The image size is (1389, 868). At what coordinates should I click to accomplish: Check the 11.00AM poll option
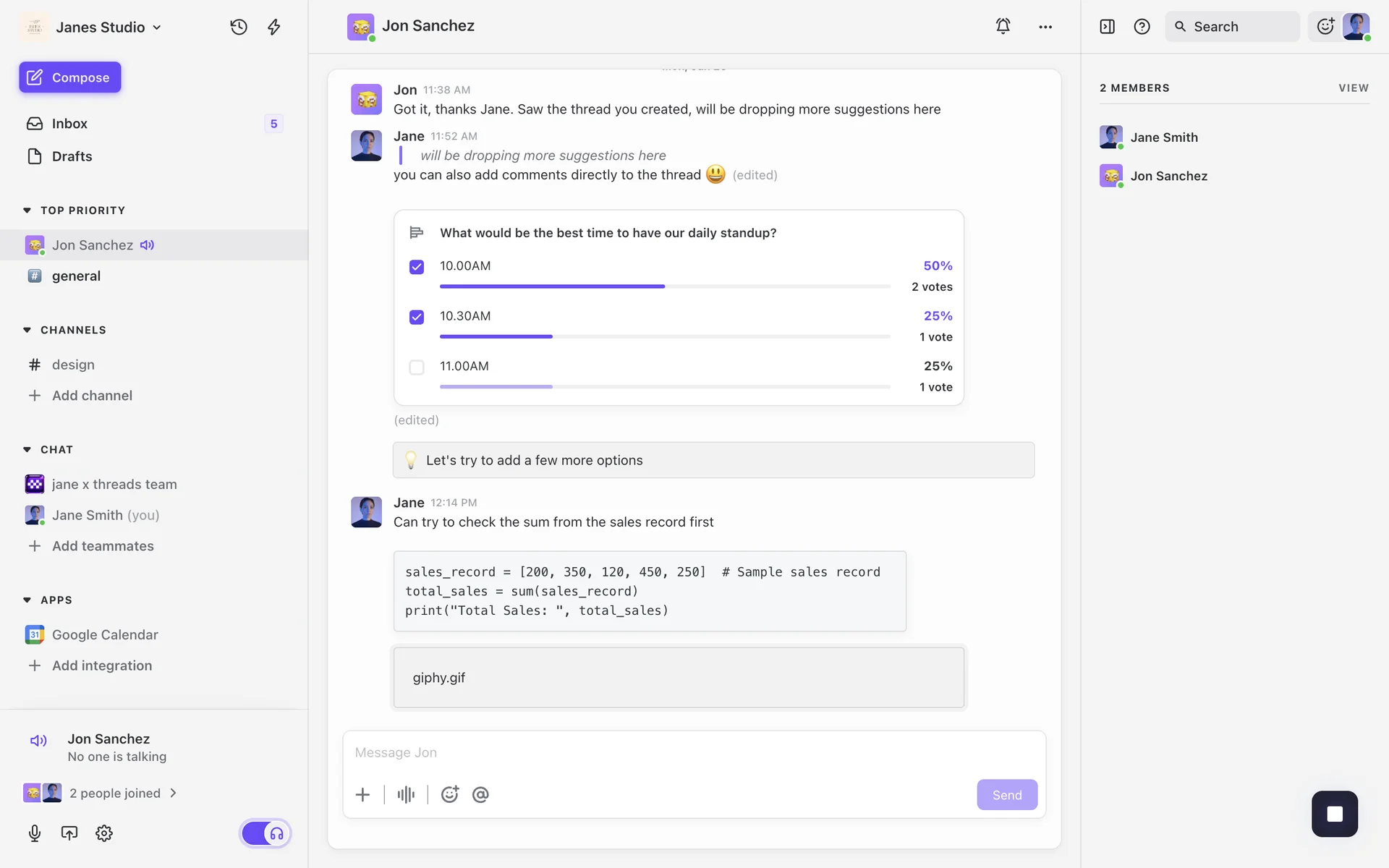[x=417, y=367]
